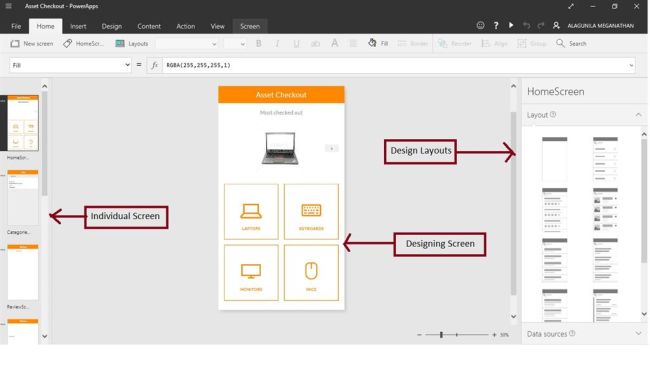Click the Reorder toolbar button
The image size is (650, 365).
pyautogui.click(x=455, y=44)
